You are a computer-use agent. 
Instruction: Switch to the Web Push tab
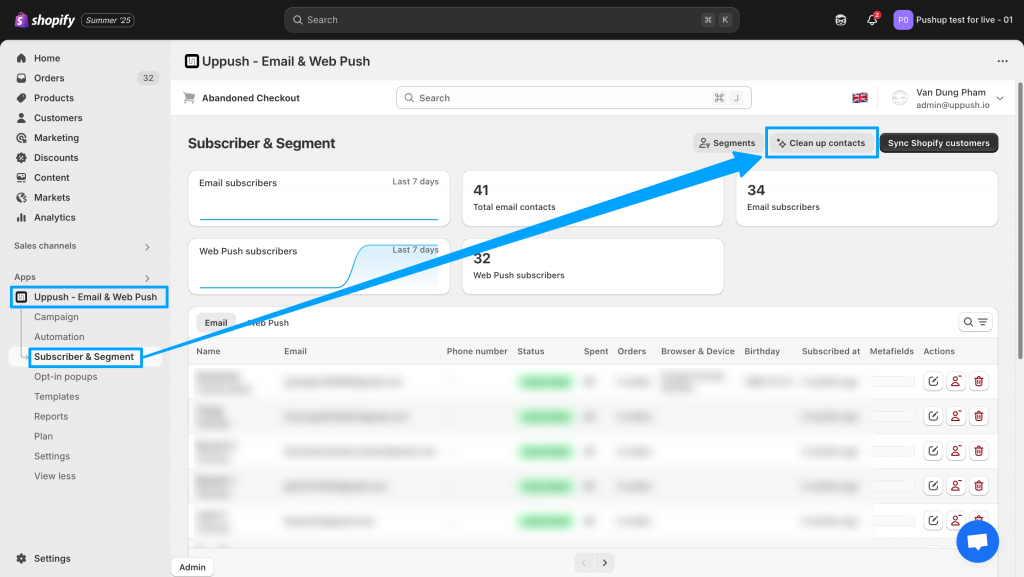point(269,323)
